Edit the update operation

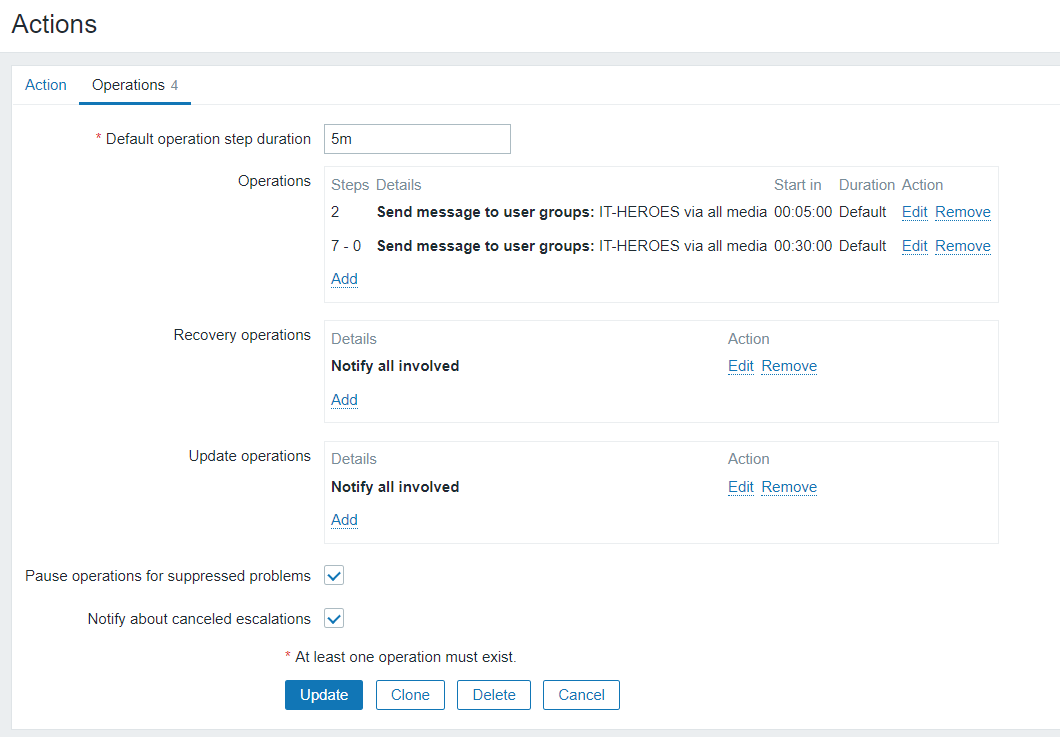pyautogui.click(x=740, y=487)
